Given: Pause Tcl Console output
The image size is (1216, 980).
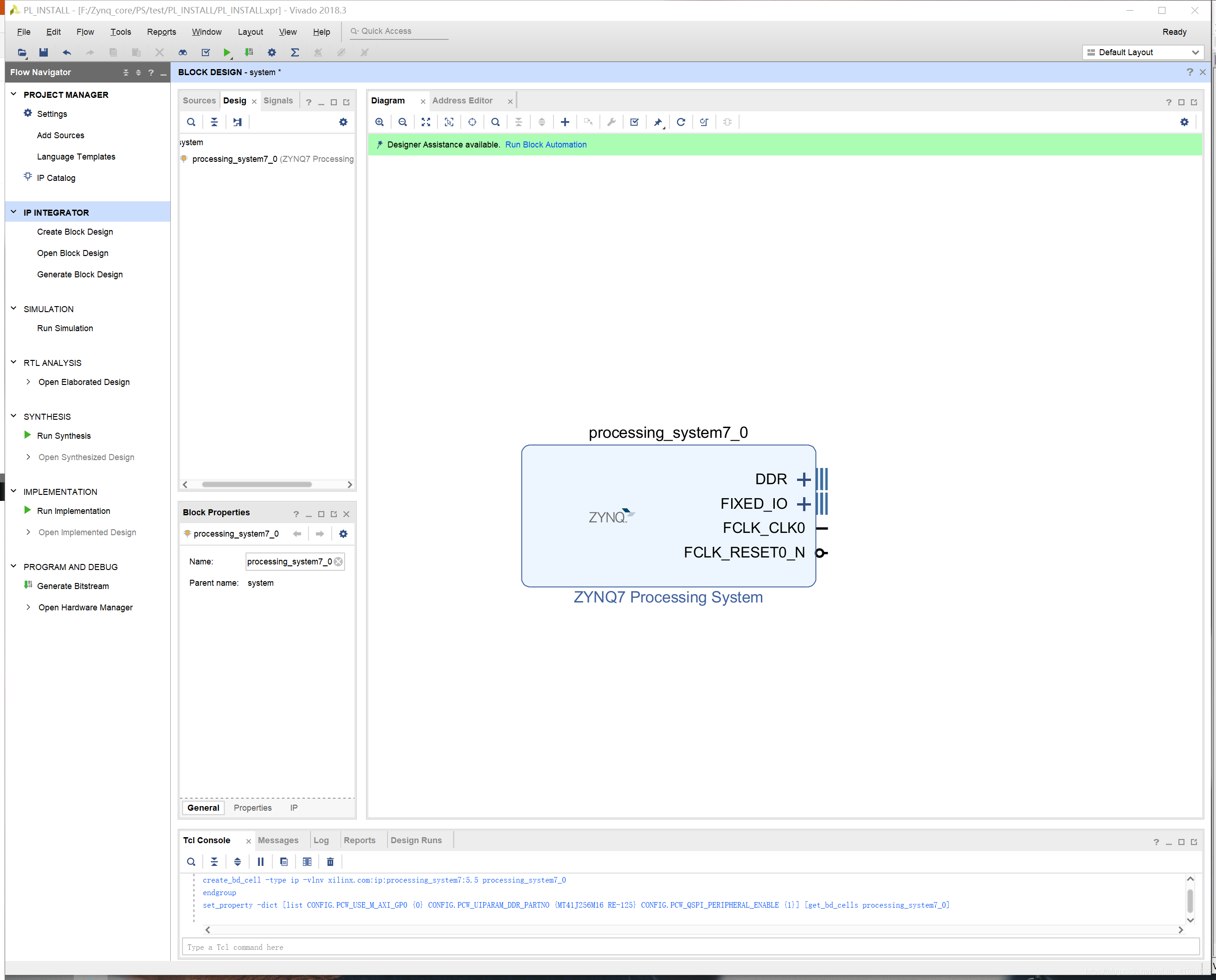Looking at the screenshot, I should click(x=260, y=861).
